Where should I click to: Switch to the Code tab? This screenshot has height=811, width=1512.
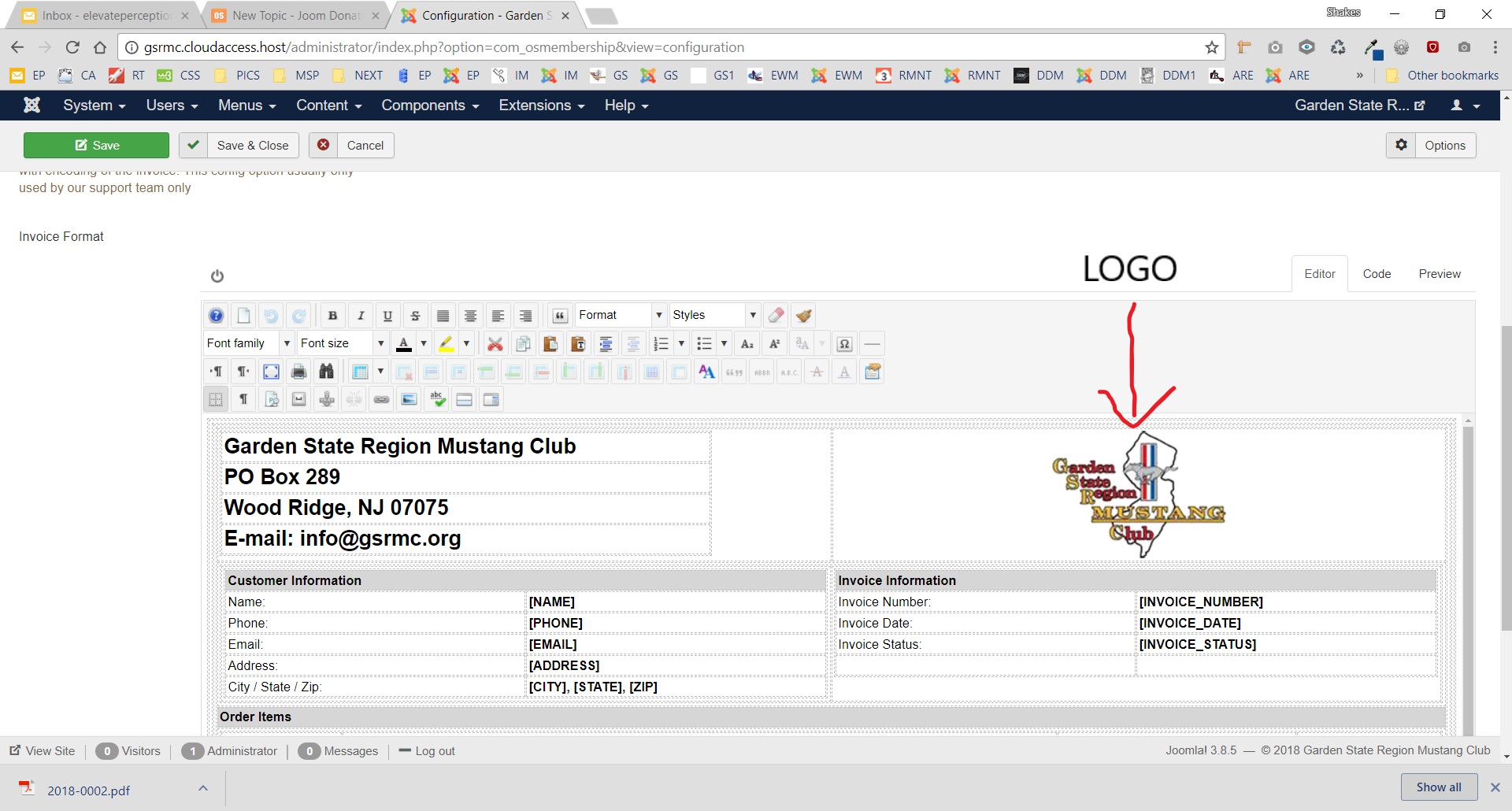coord(1377,274)
